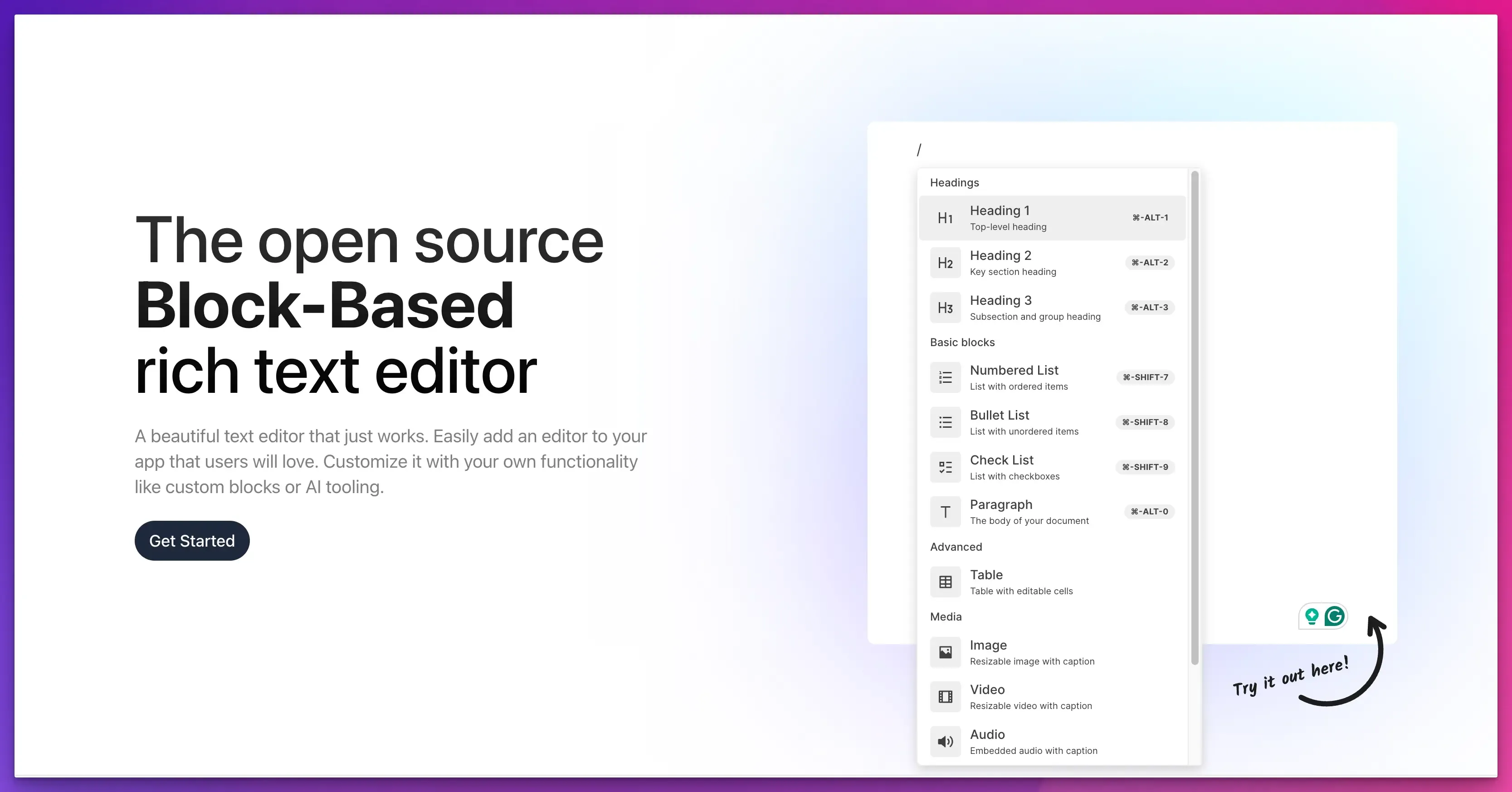Image resolution: width=1512 pixels, height=792 pixels.
Task: Select the Audio menu entry
Action: [x=1053, y=742]
